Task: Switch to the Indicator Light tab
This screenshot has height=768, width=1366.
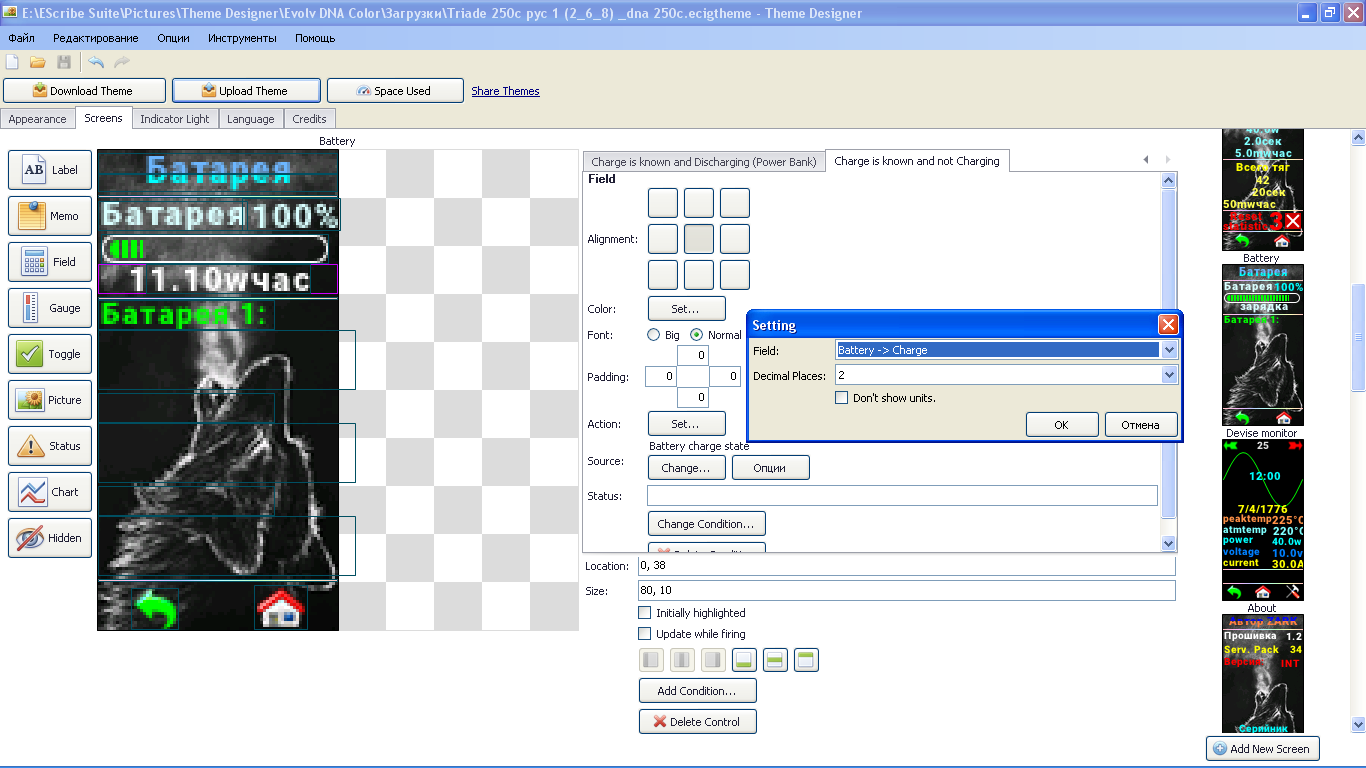Action: coord(175,119)
